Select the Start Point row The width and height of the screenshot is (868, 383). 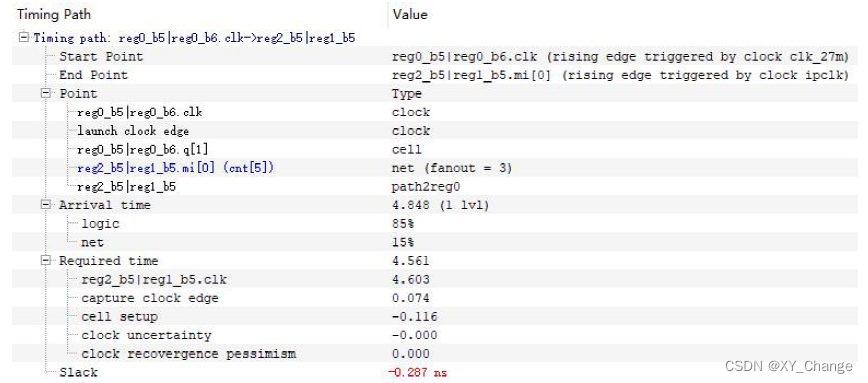tap(435, 56)
